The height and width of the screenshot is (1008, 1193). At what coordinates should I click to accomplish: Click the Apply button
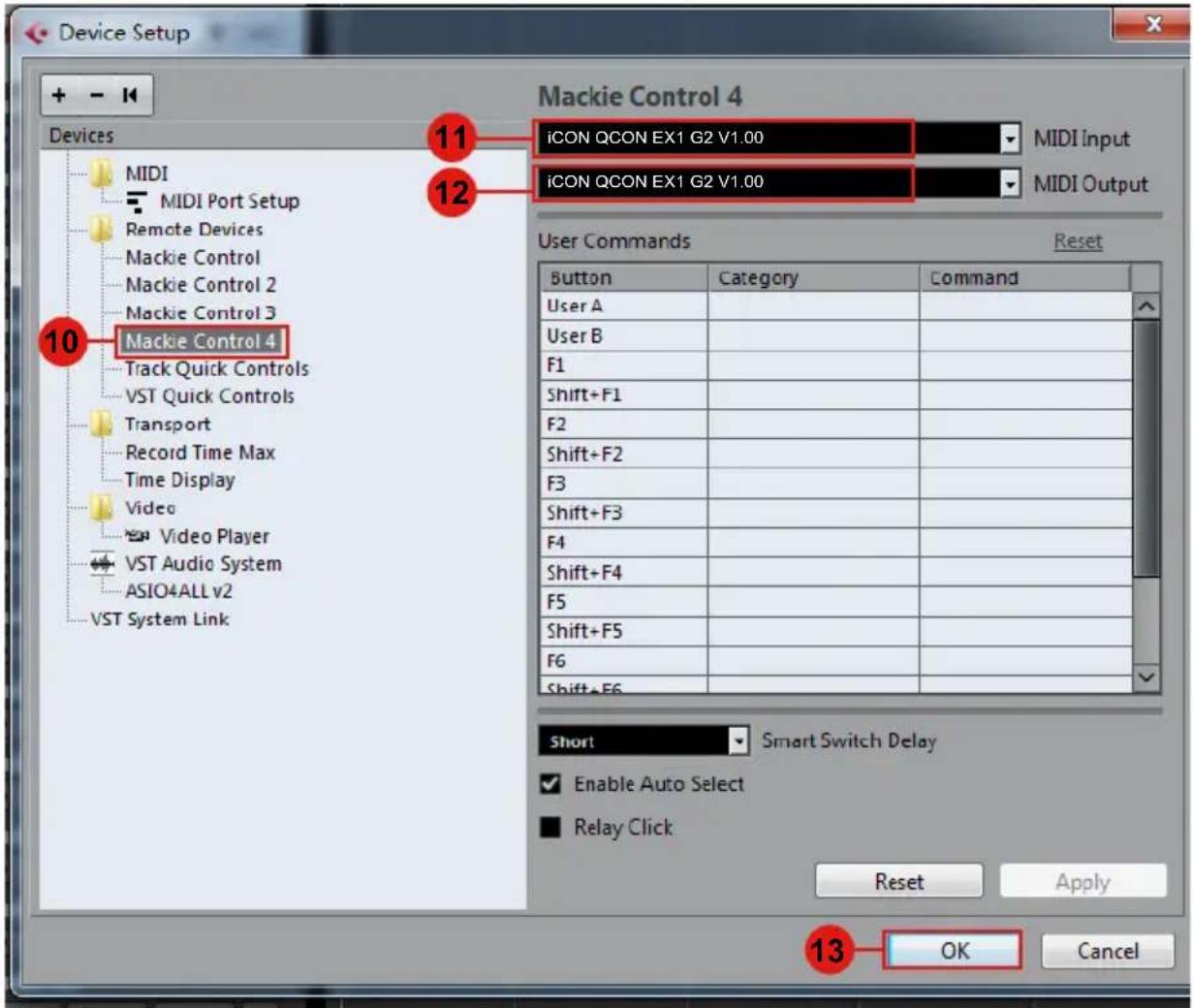(1083, 882)
